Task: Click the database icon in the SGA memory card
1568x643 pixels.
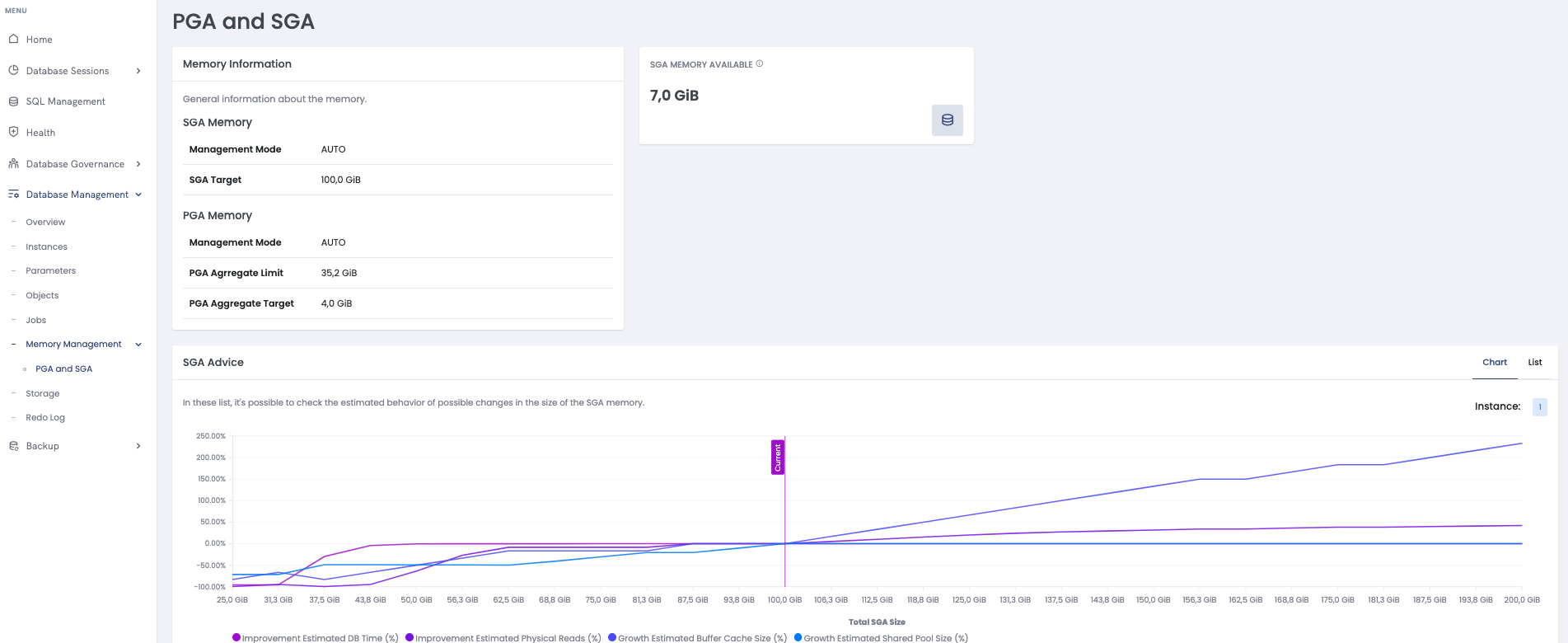Action: pyautogui.click(x=947, y=120)
